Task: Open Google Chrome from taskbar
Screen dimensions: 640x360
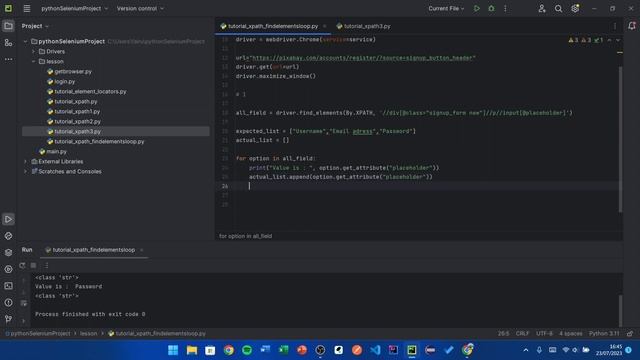Action: pyautogui.click(x=229, y=350)
